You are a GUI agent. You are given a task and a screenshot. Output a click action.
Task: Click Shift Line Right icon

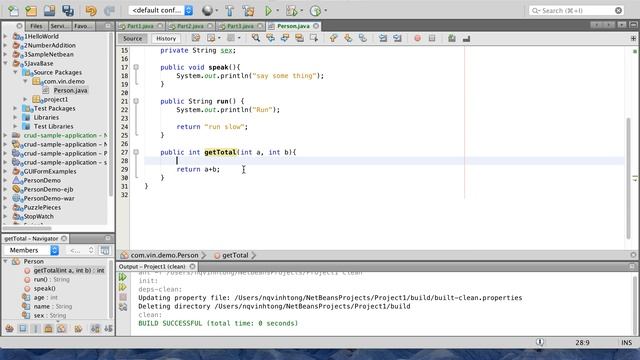(398, 38)
